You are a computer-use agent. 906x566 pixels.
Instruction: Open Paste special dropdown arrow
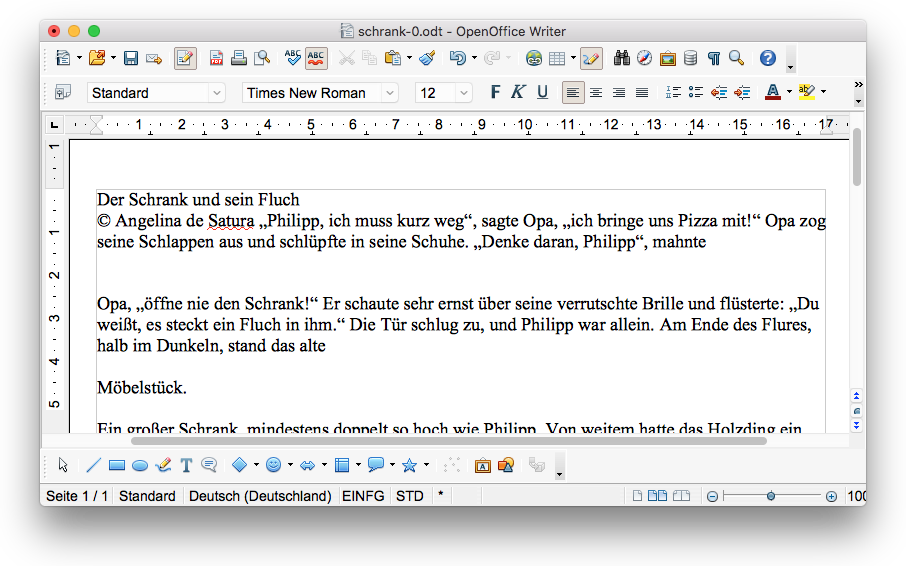tap(409, 58)
